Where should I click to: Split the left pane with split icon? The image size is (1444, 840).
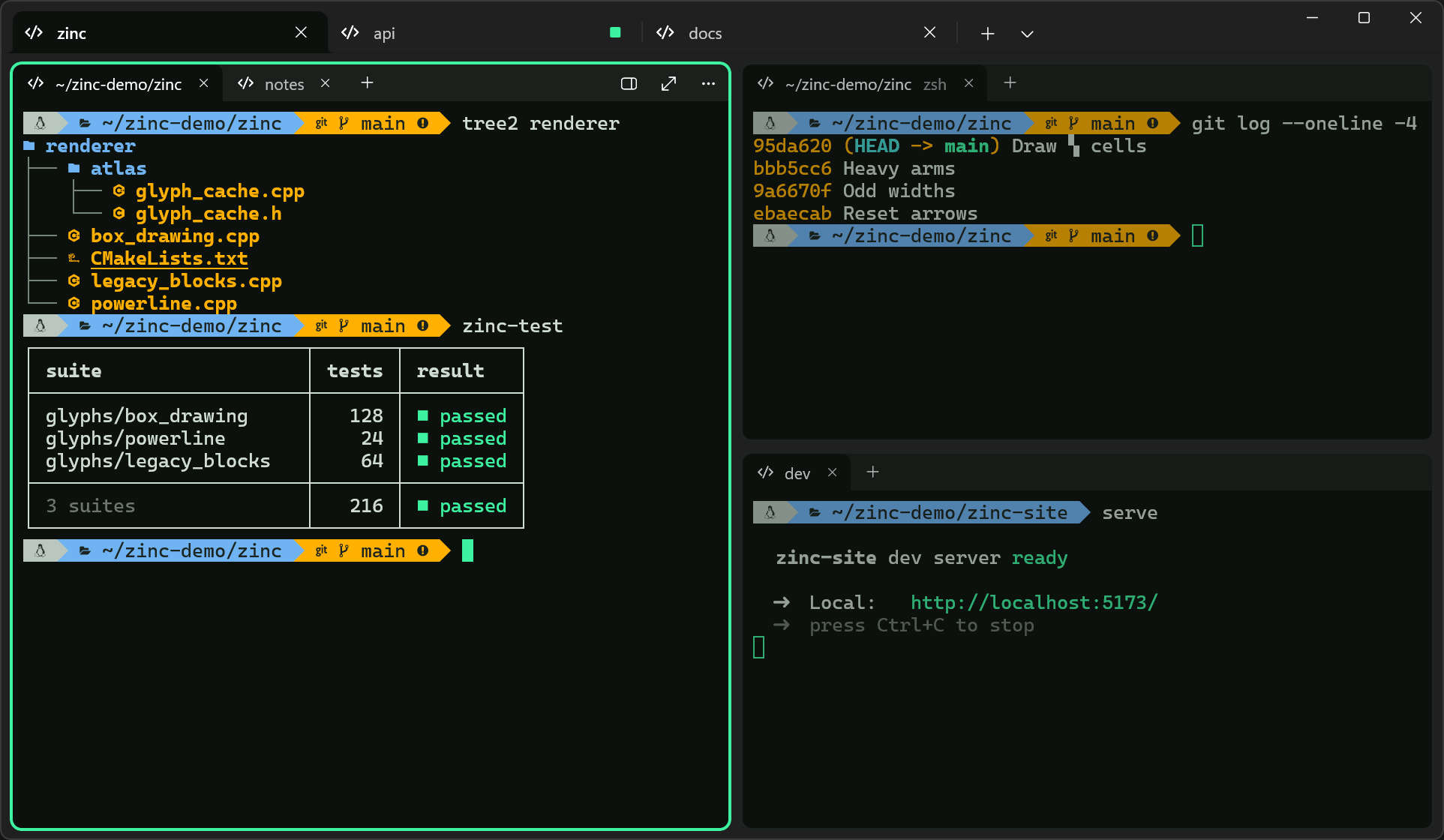(629, 84)
